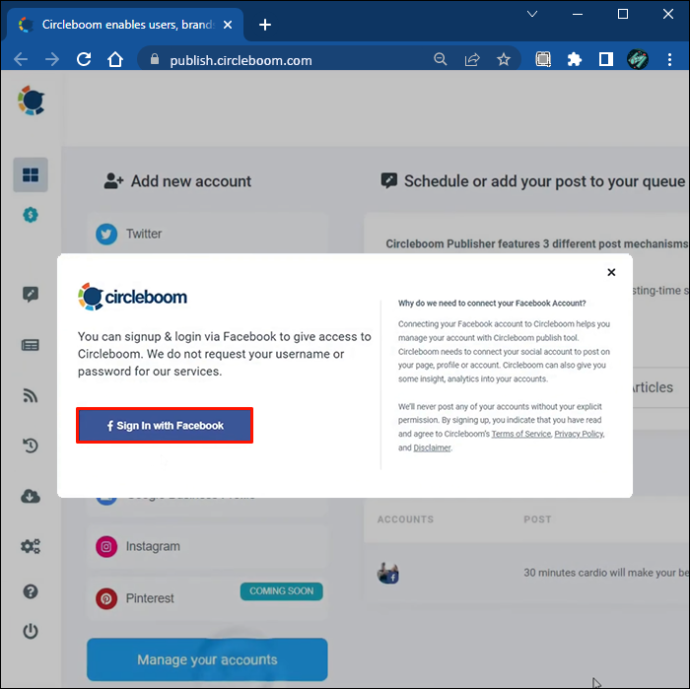Click the Twitter bird icon

(106, 234)
